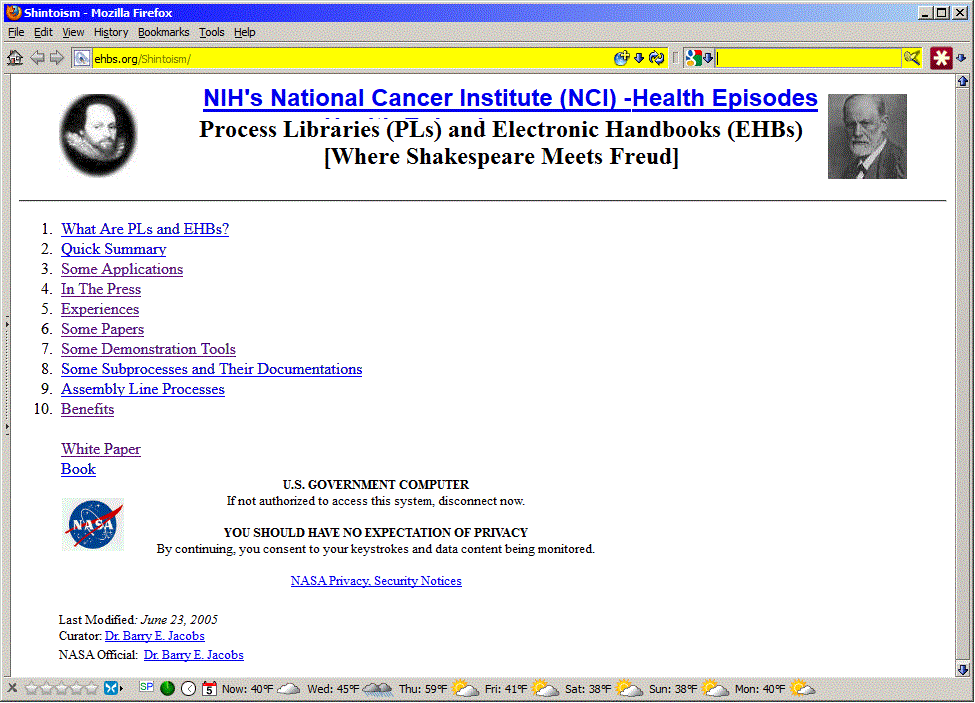Click the red asterisk toolbar icon
Viewport: 975px width, 703px height.
point(941,58)
